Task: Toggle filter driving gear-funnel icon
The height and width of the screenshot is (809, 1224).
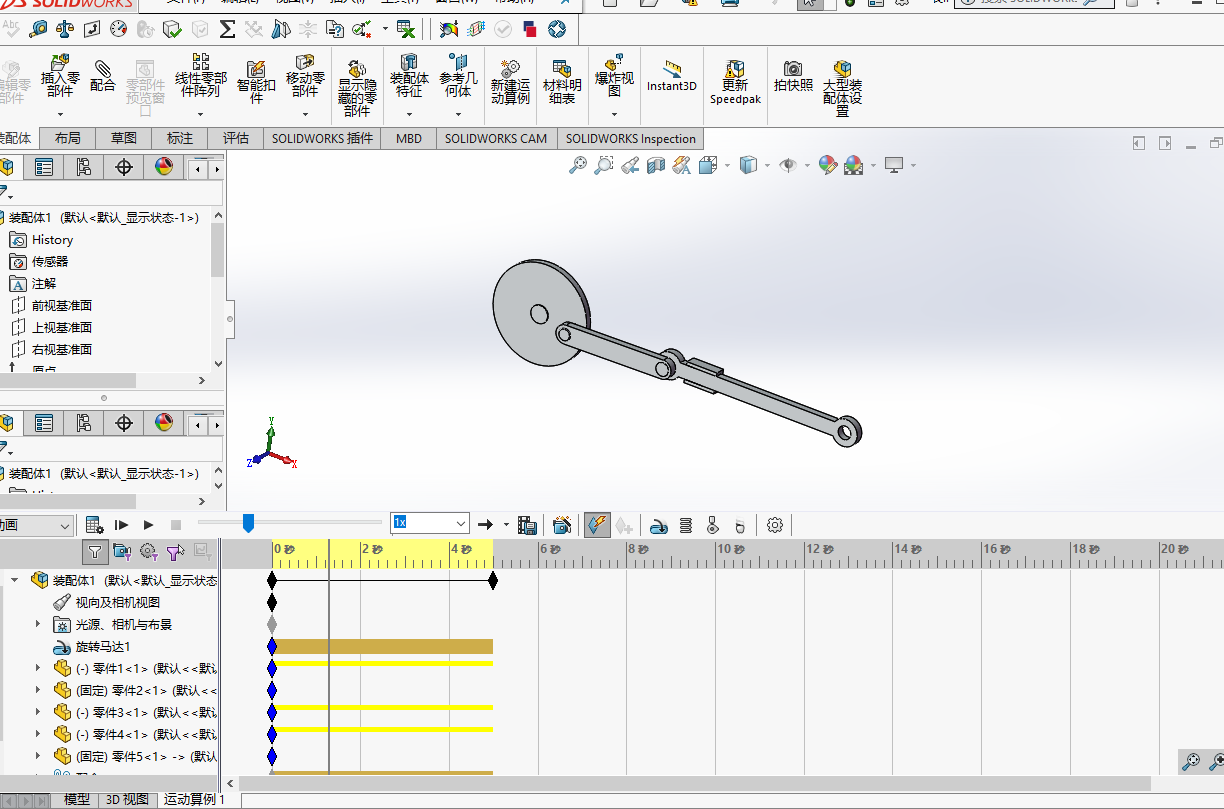Action: (x=149, y=551)
